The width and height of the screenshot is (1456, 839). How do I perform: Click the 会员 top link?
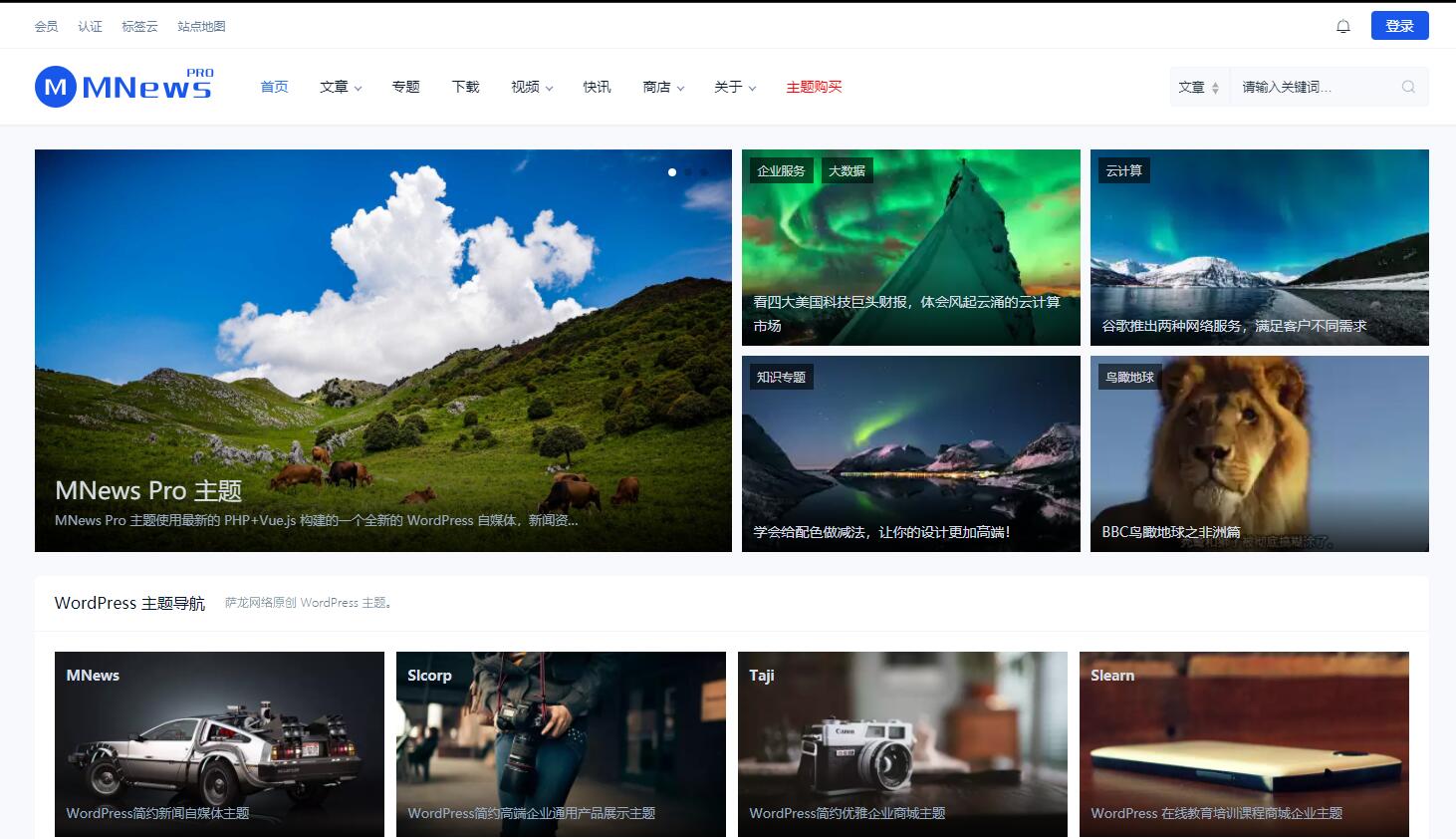pyautogui.click(x=47, y=27)
